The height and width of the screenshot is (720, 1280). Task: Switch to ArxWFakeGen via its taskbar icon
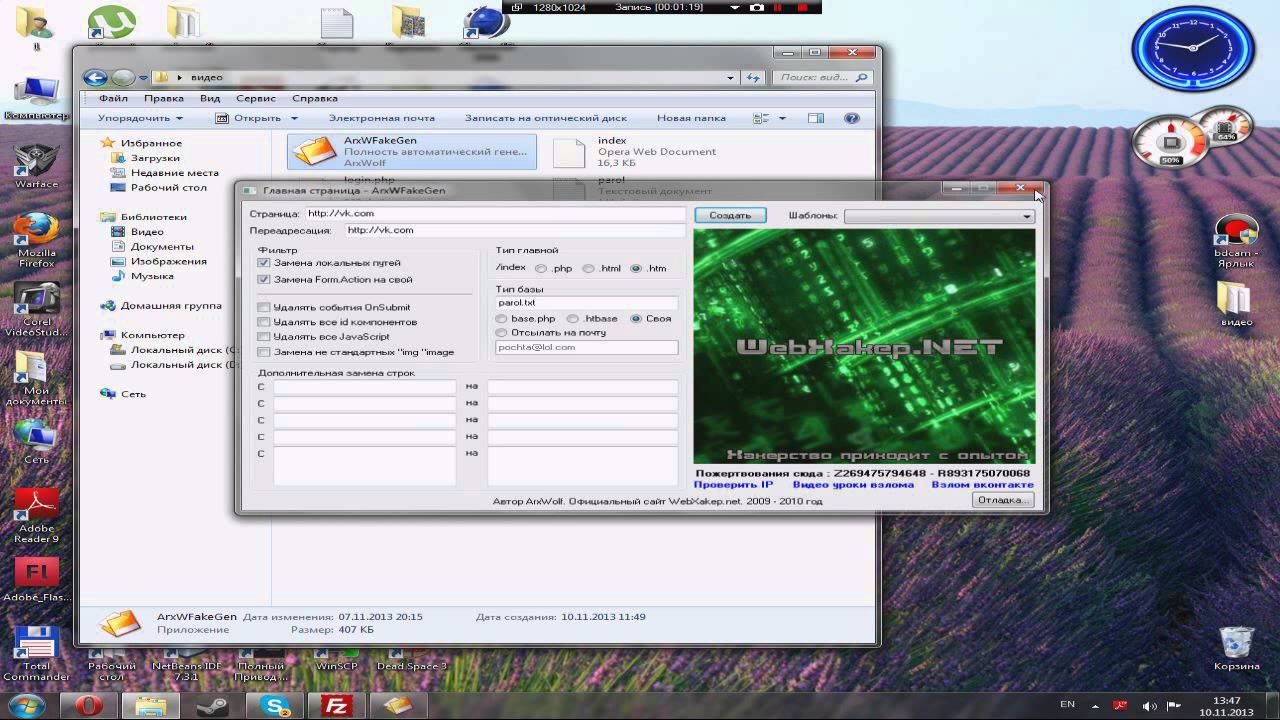tap(398, 706)
